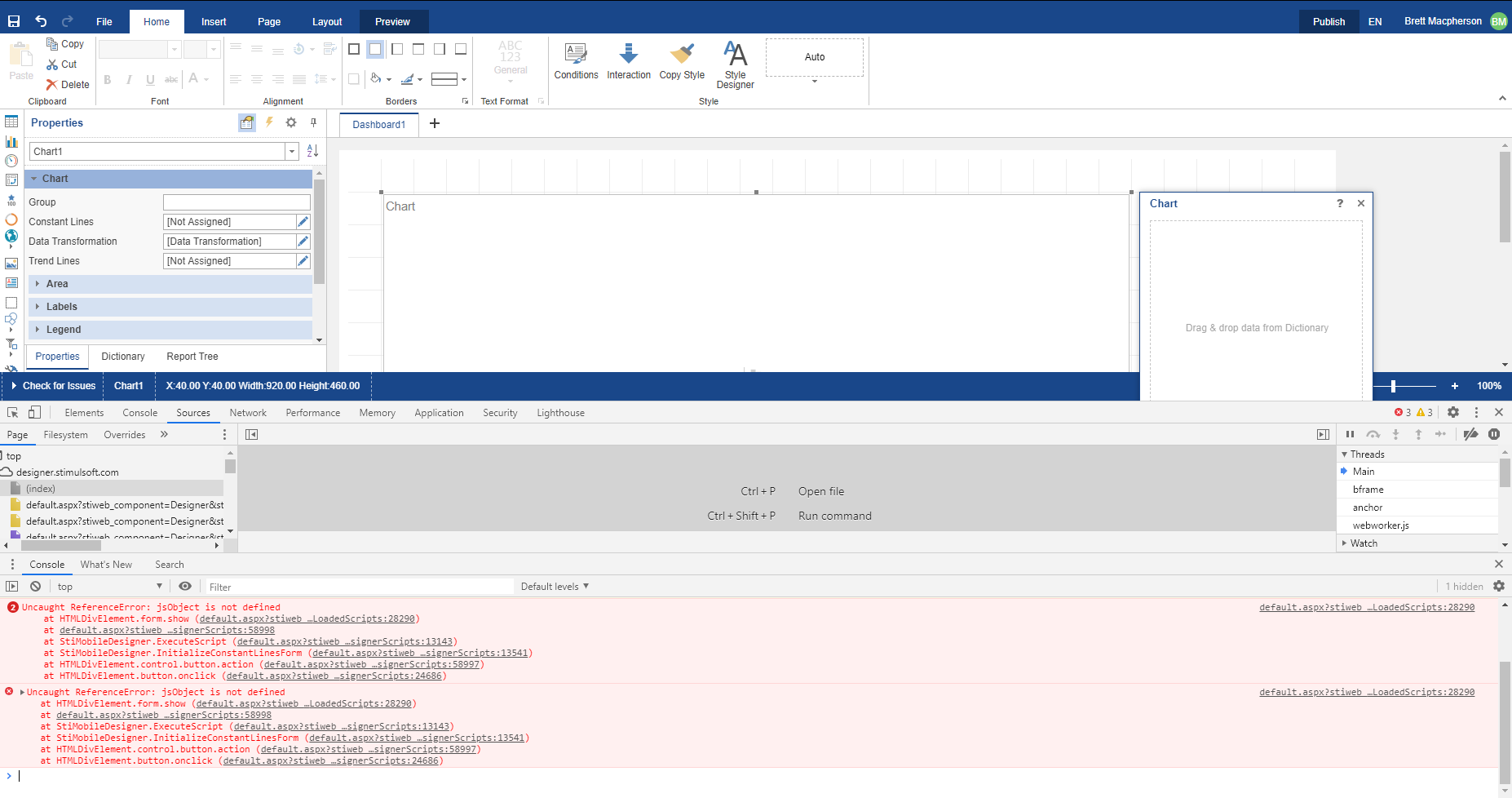The height and width of the screenshot is (798, 1512).
Task: Zoom in with the plus button in the status bar
Action: [1454, 386]
